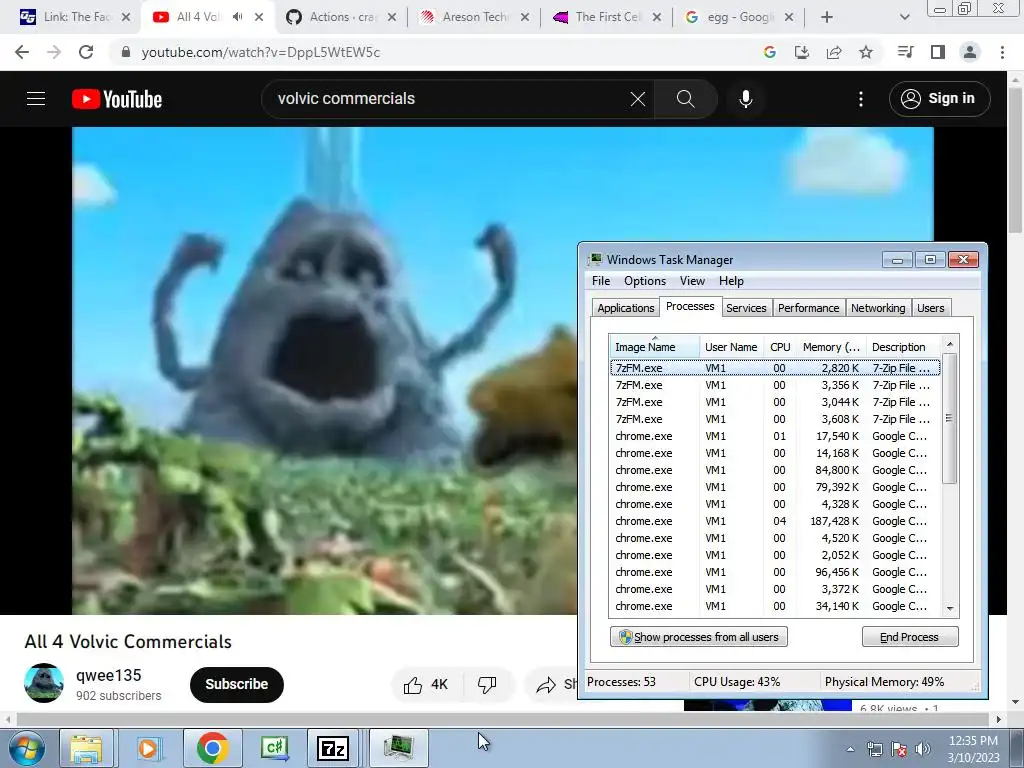Go back in Chrome browser

pyautogui.click(x=22, y=52)
